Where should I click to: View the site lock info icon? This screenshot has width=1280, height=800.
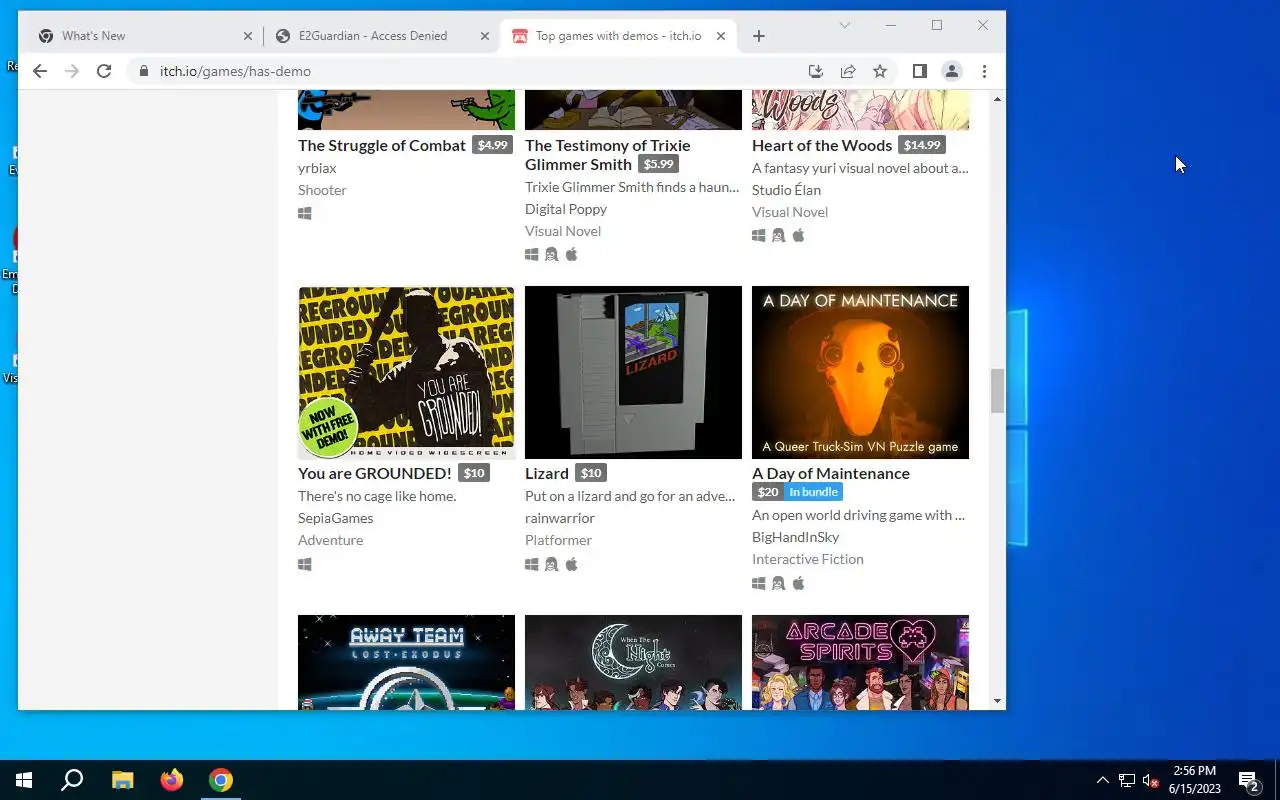click(x=144, y=71)
